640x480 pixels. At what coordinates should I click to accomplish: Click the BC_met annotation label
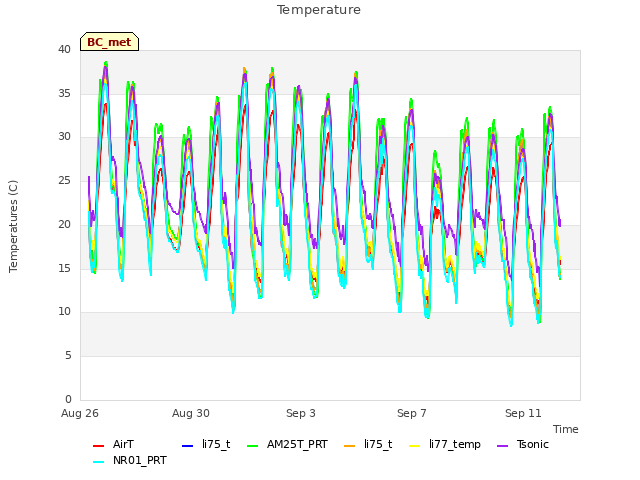[109, 42]
